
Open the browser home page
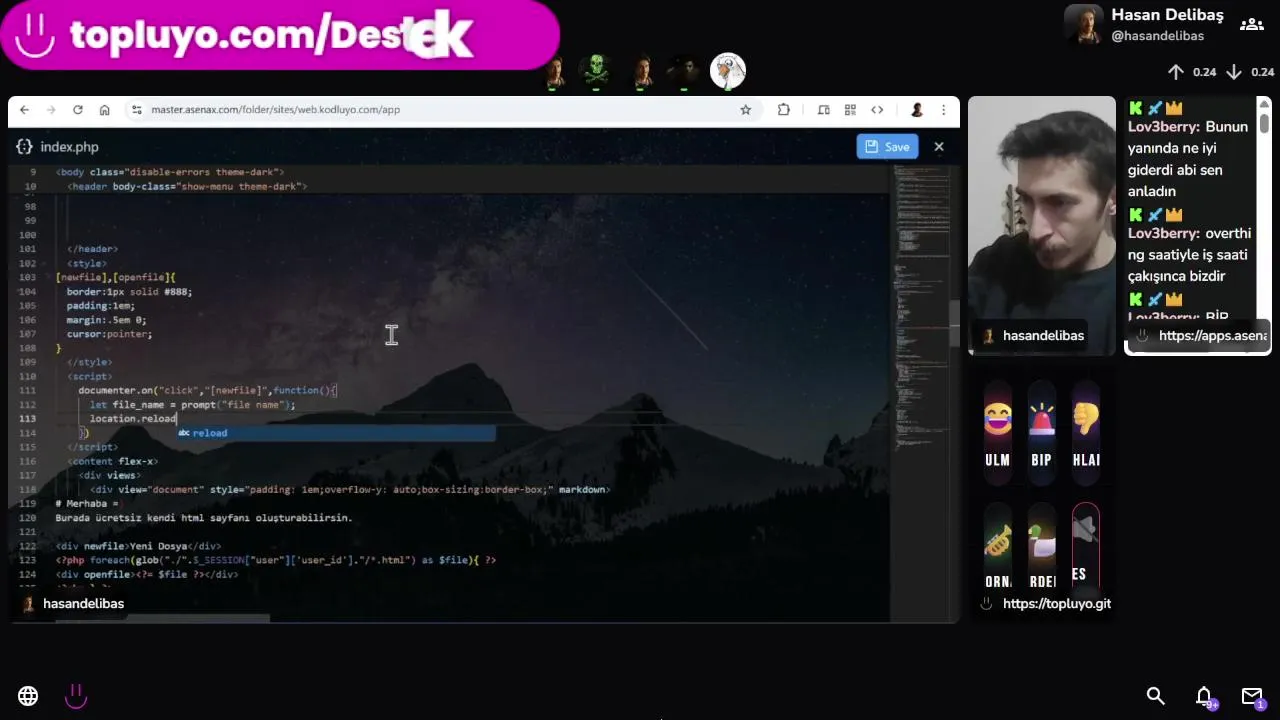coord(104,110)
